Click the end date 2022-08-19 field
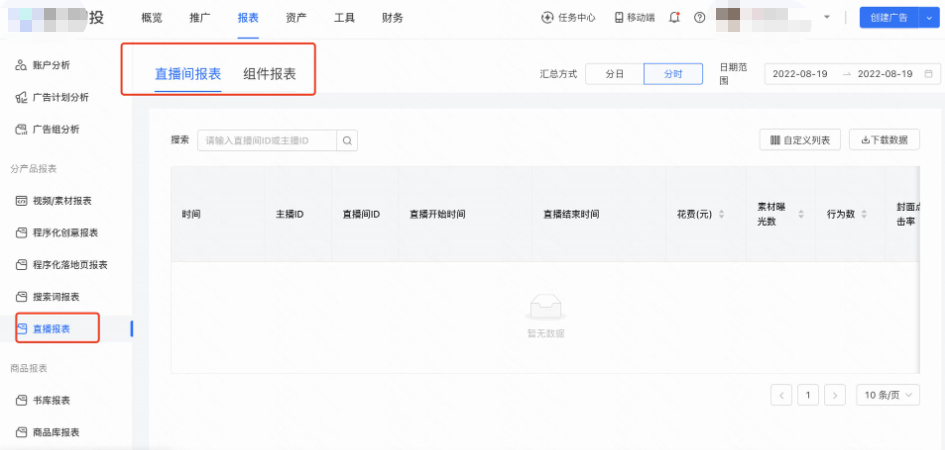The image size is (945, 450). coord(885,73)
